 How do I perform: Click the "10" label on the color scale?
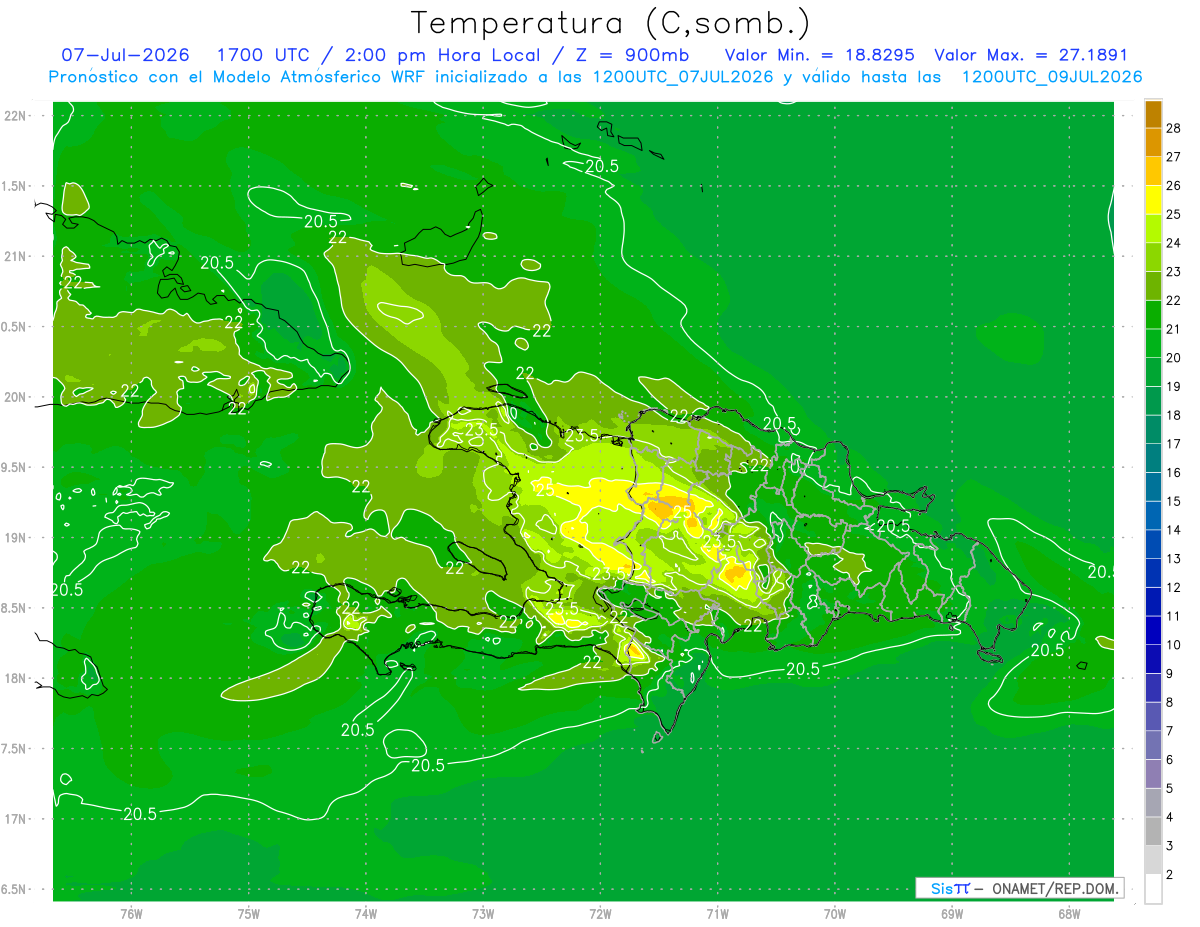[1173, 645]
